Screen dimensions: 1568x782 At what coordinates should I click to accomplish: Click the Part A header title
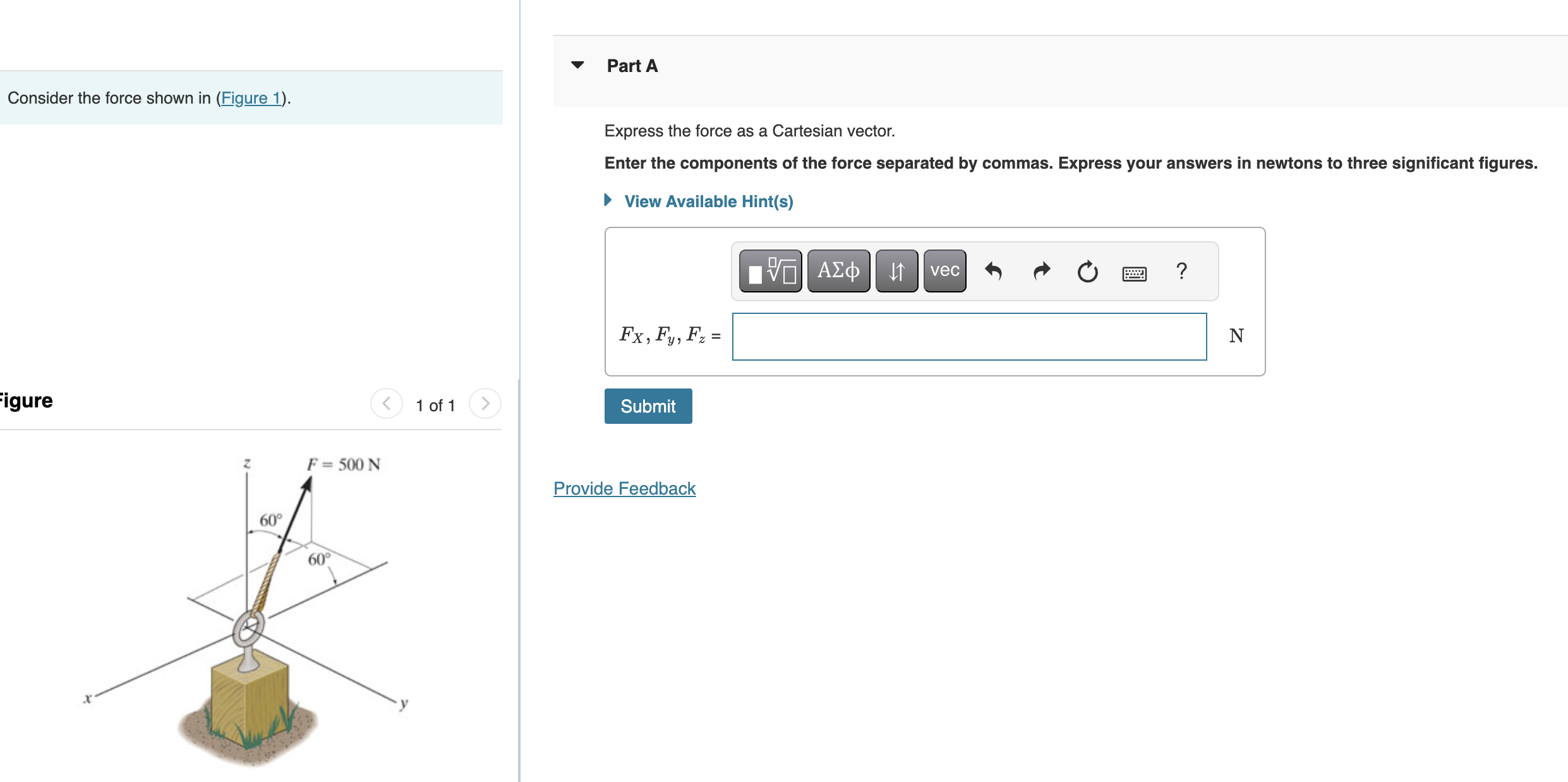pyautogui.click(x=632, y=66)
